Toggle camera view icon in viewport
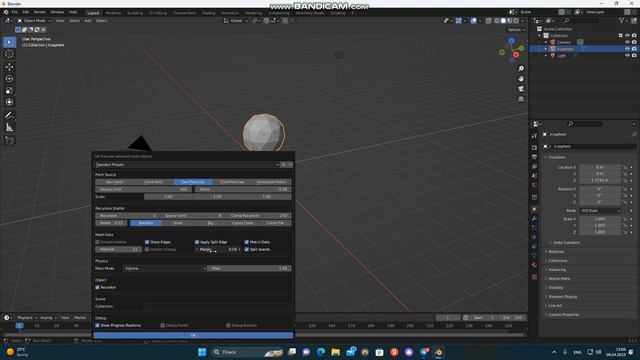The image size is (640, 360). click(x=521, y=89)
